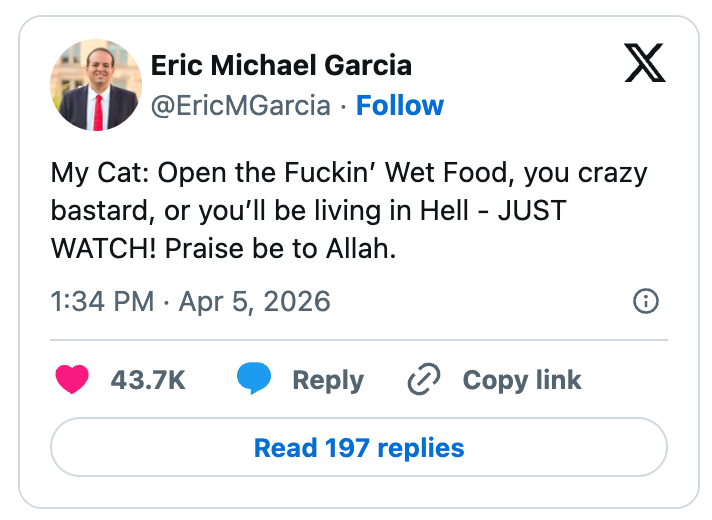
Task: Click the Apr 5, 2026 date
Action: (x=254, y=301)
